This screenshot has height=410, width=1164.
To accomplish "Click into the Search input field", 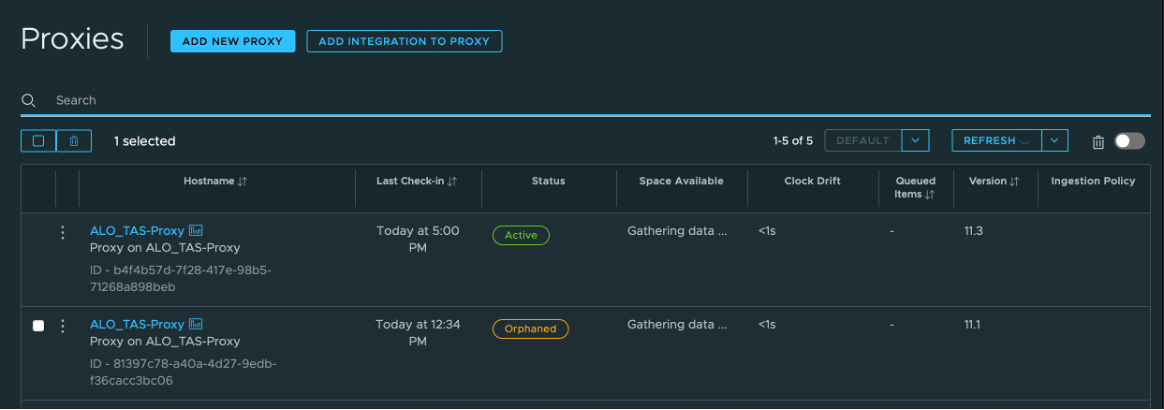I will tap(400, 100).
